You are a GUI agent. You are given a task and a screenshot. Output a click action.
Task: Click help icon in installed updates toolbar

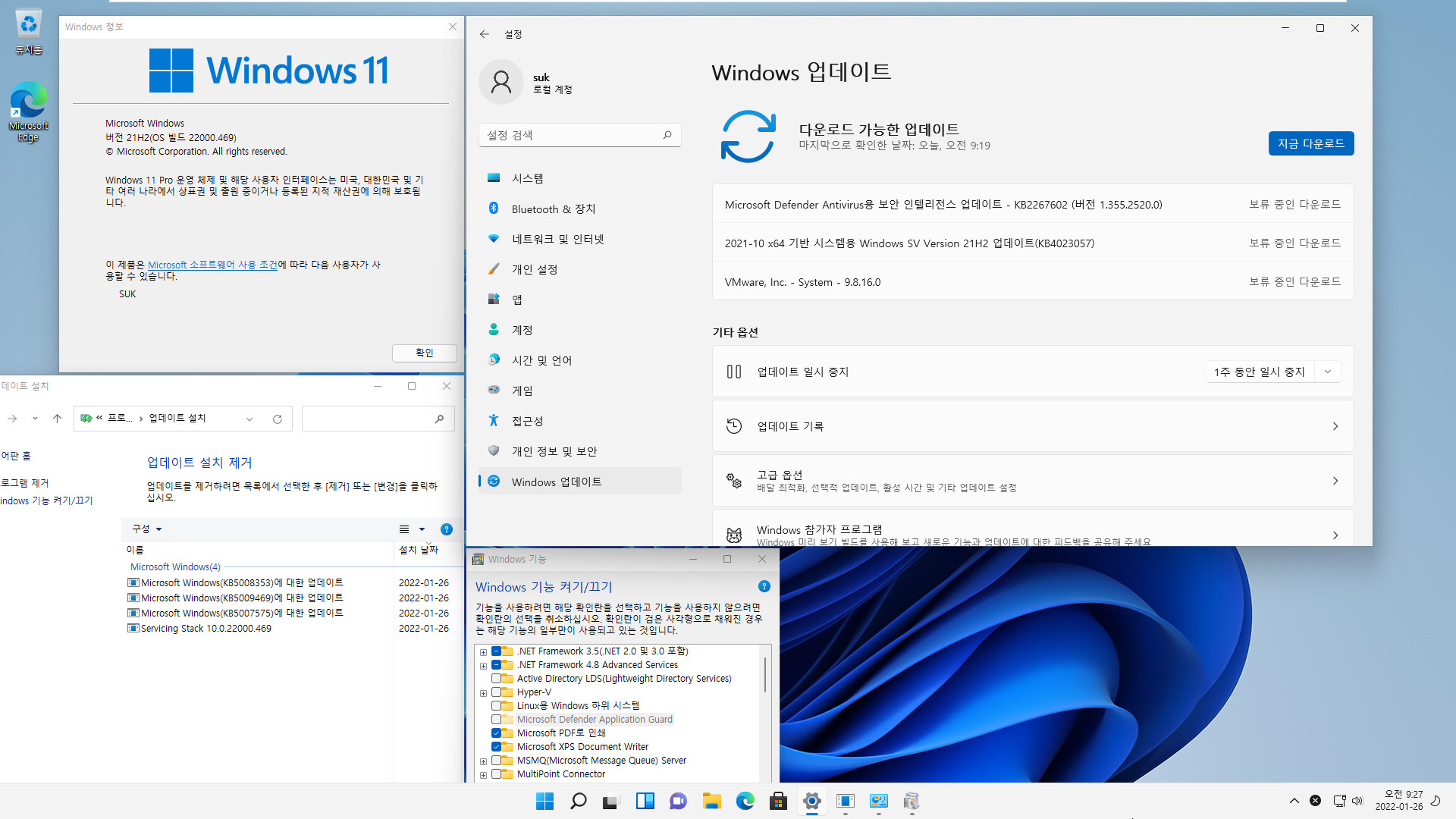click(447, 529)
